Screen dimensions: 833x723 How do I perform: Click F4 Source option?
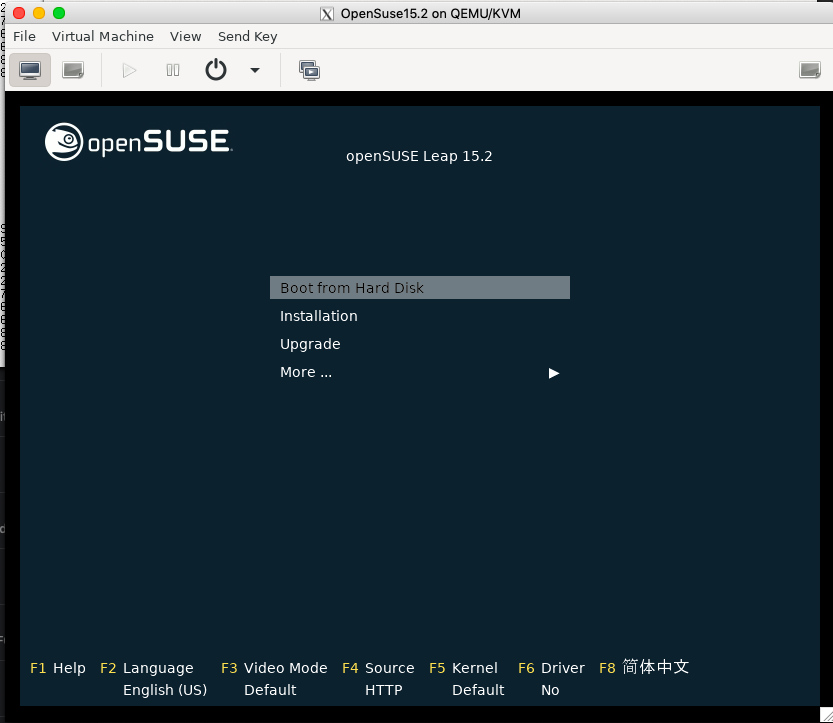pos(378,668)
